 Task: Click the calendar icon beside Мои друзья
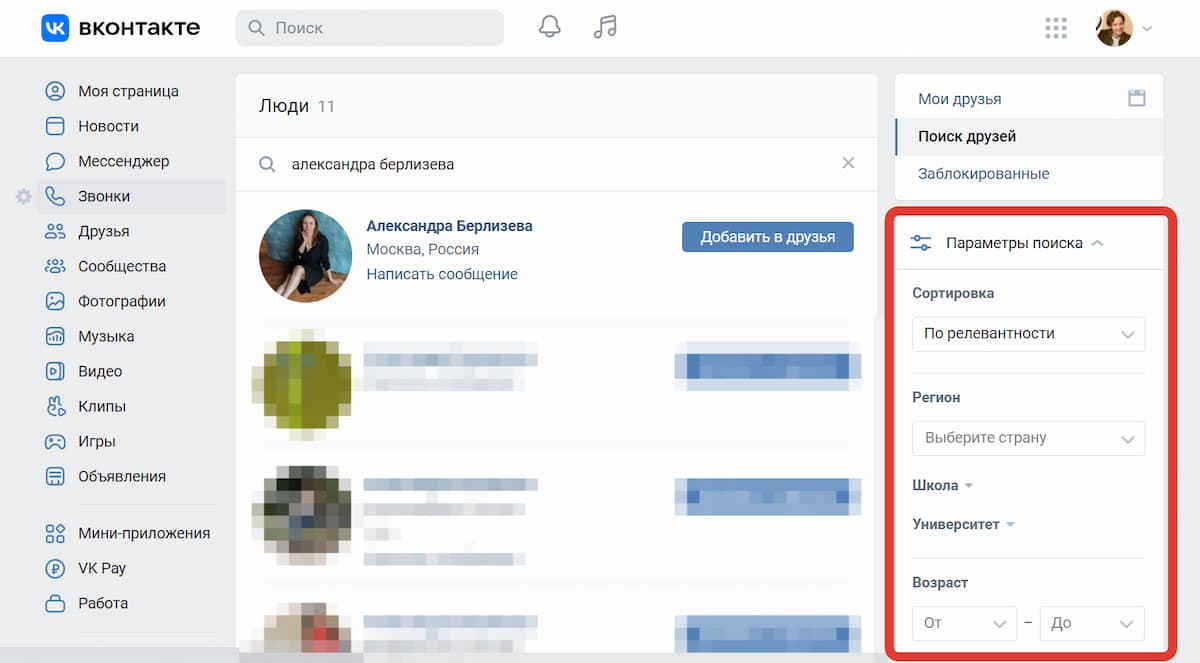point(1136,98)
